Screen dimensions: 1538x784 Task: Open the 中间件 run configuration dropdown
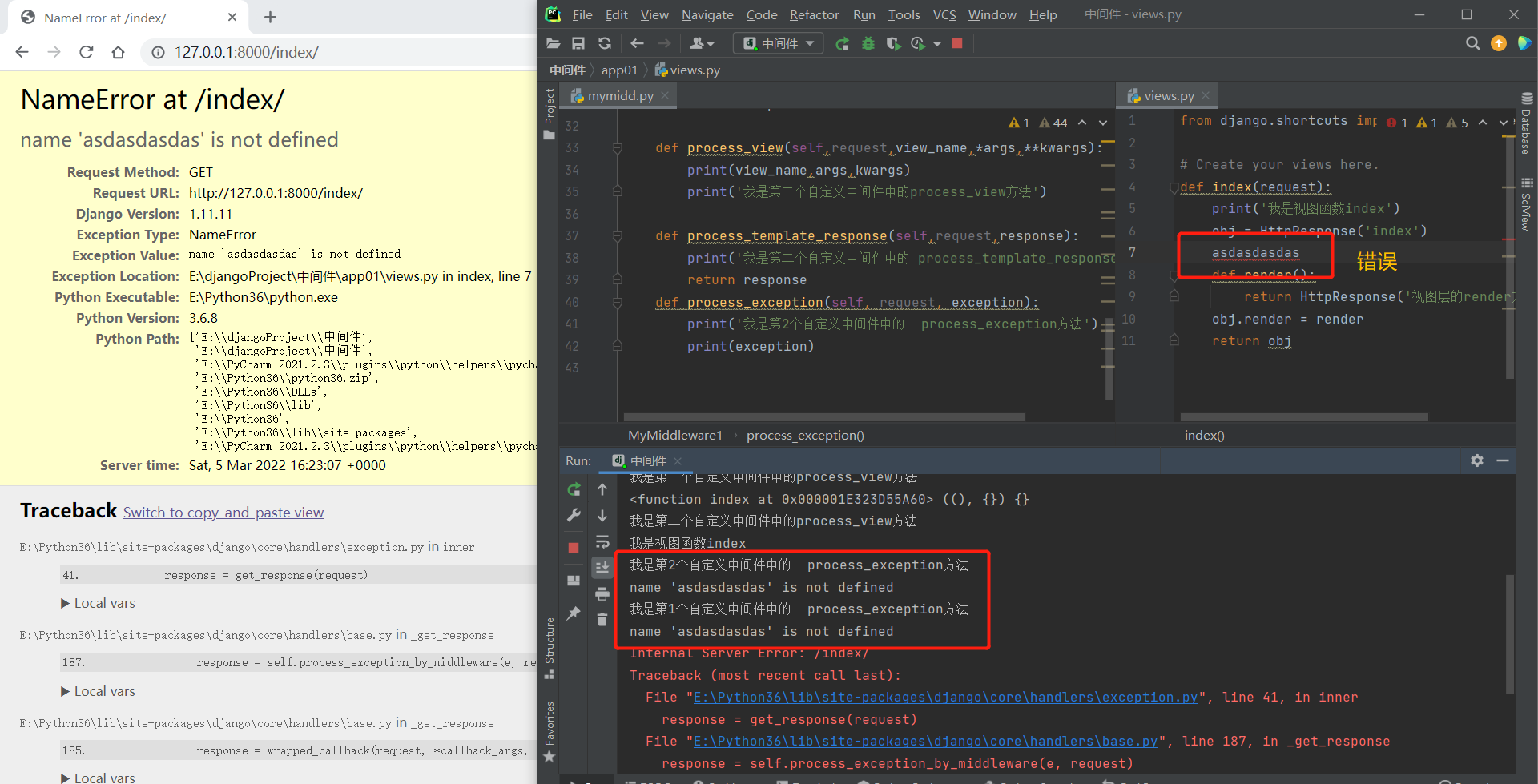778,43
